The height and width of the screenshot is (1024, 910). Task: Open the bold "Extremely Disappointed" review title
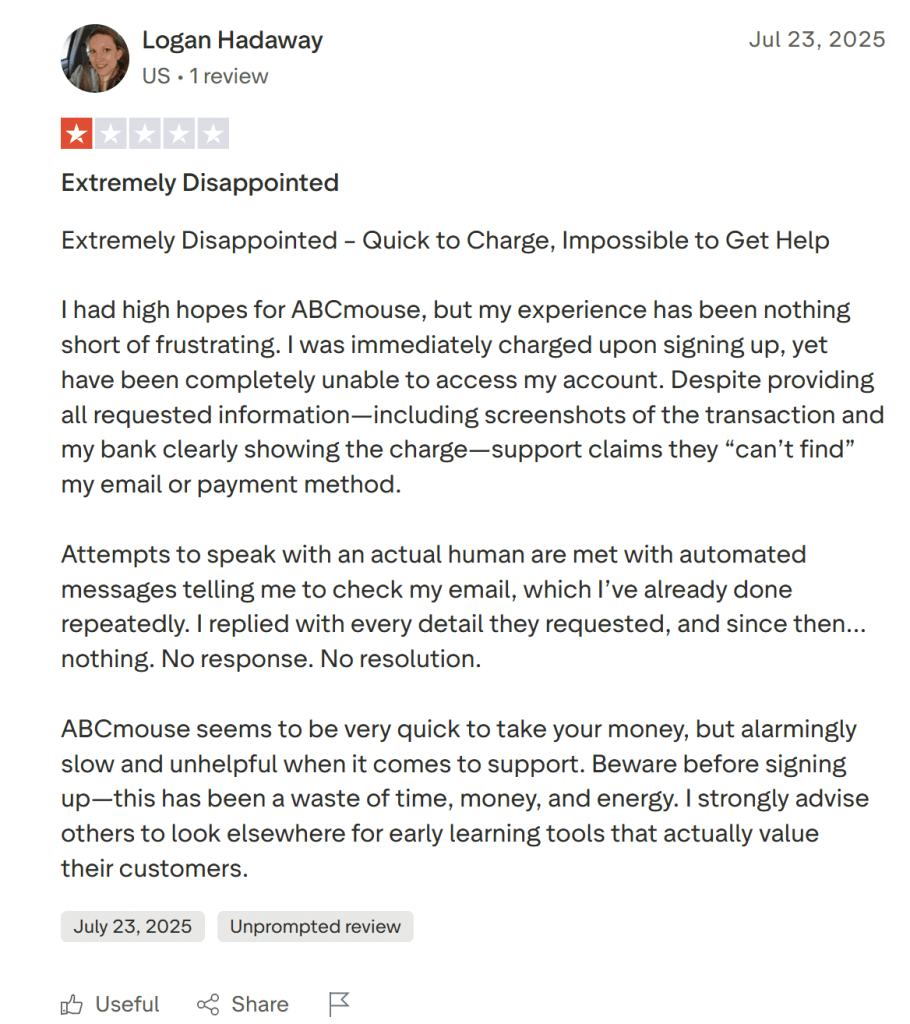[x=200, y=183]
